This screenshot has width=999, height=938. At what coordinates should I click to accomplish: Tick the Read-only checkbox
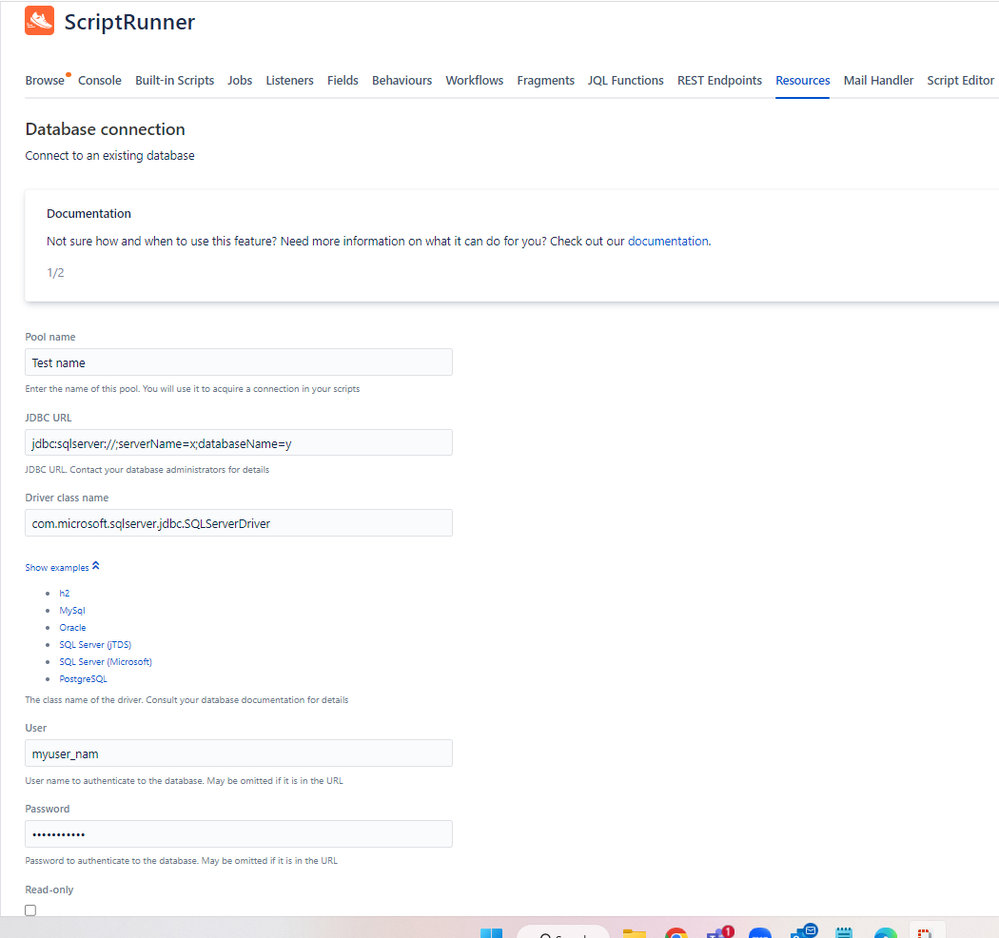[x=31, y=910]
